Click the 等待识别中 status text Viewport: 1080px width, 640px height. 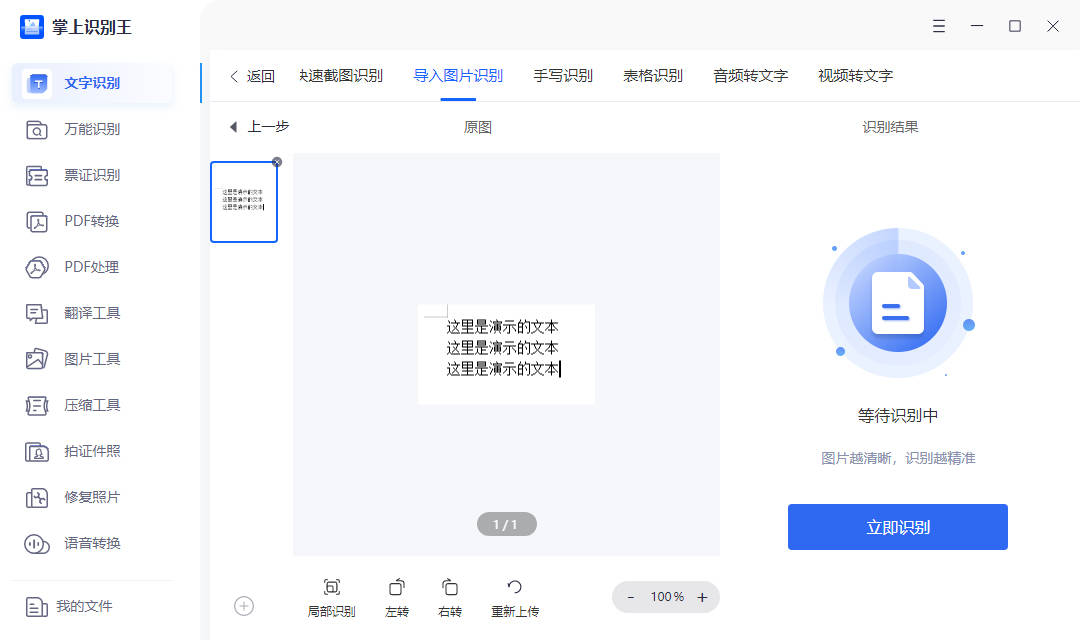tap(897, 415)
